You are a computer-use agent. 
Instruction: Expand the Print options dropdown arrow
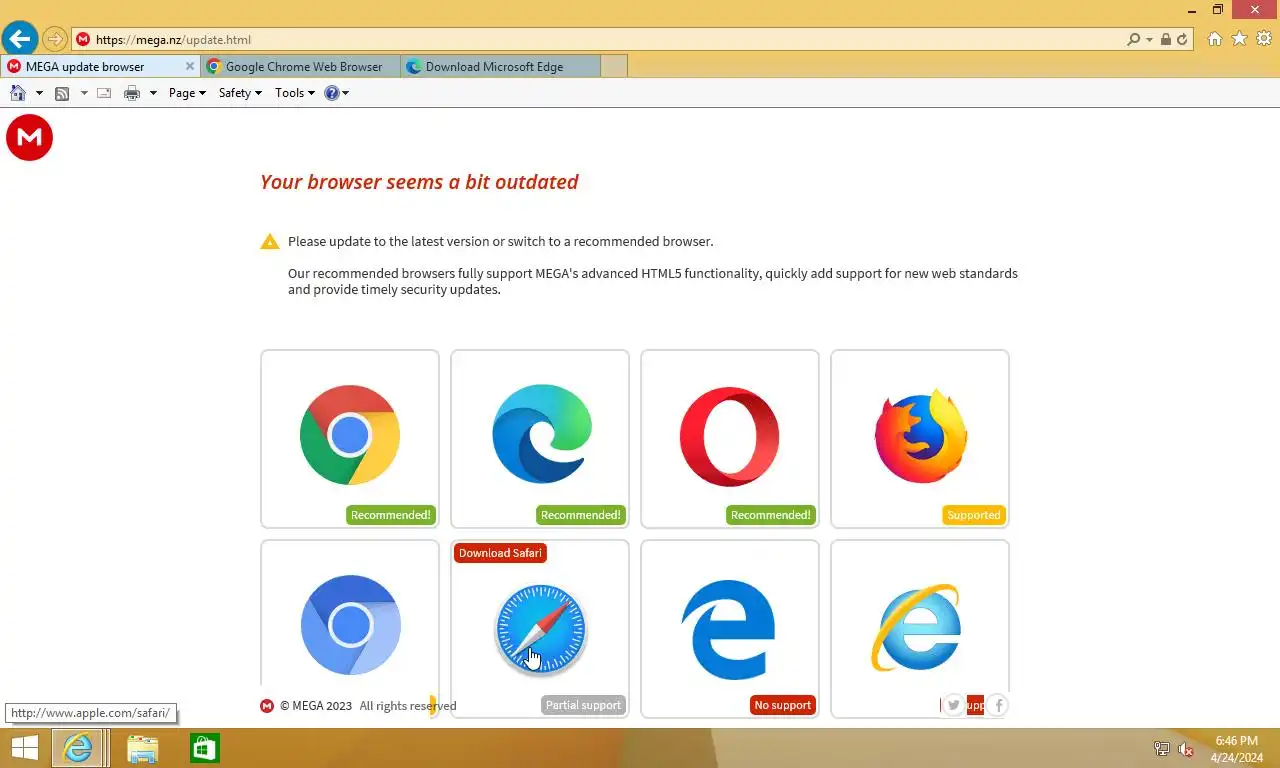click(x=153, y=93)
